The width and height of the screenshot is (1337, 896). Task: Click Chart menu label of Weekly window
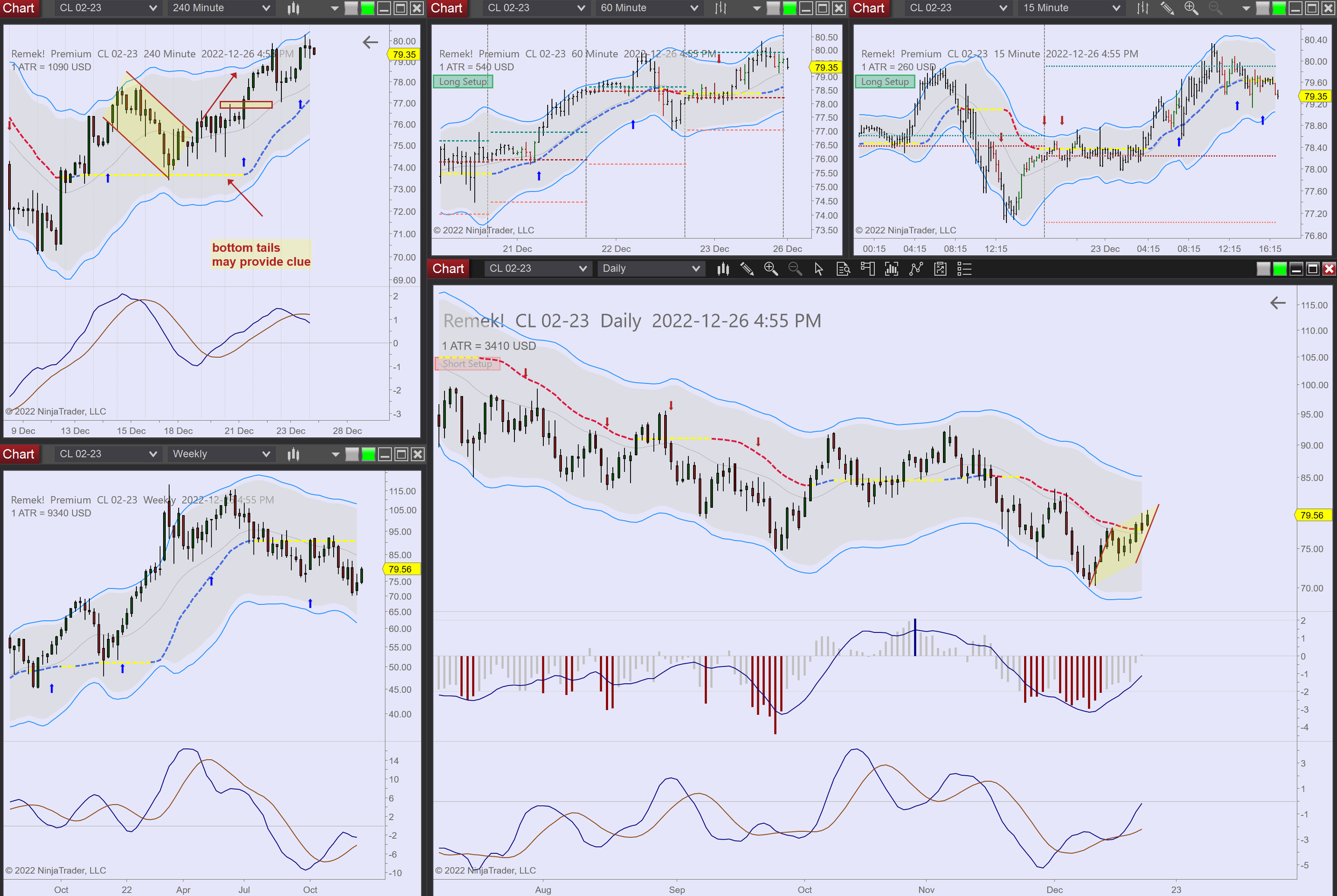pyautogui.click(x=19, y=454)
